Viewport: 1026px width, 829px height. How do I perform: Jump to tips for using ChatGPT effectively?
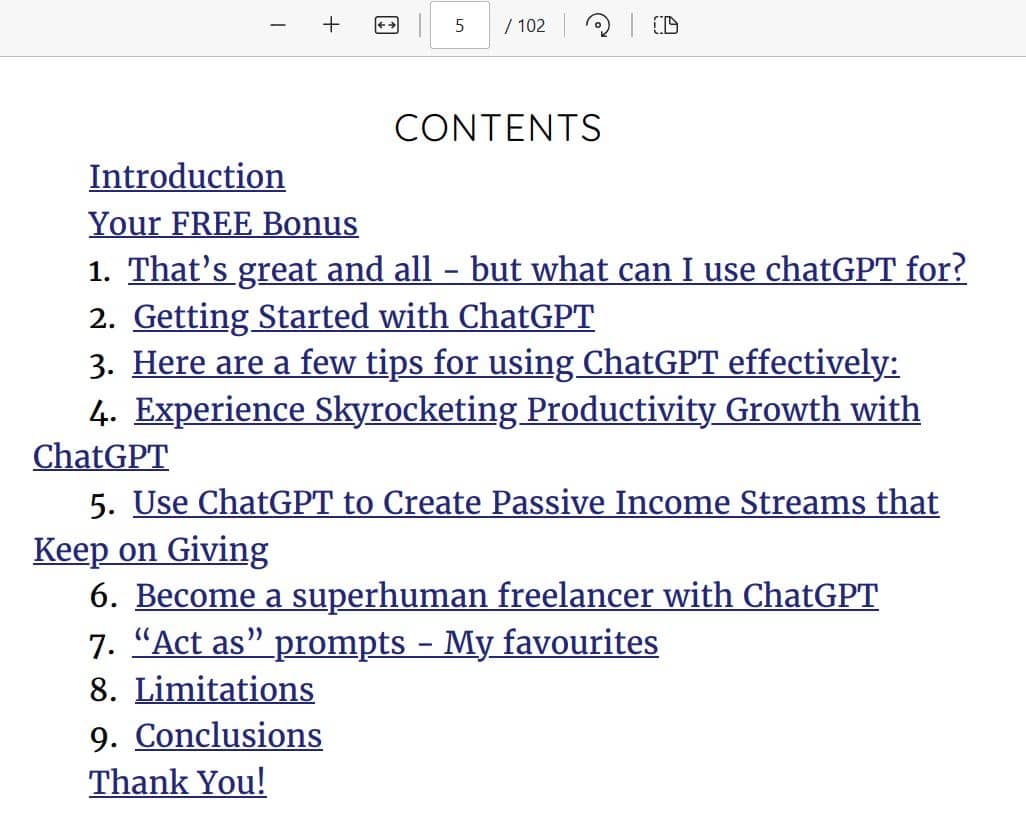click(516, 364)
